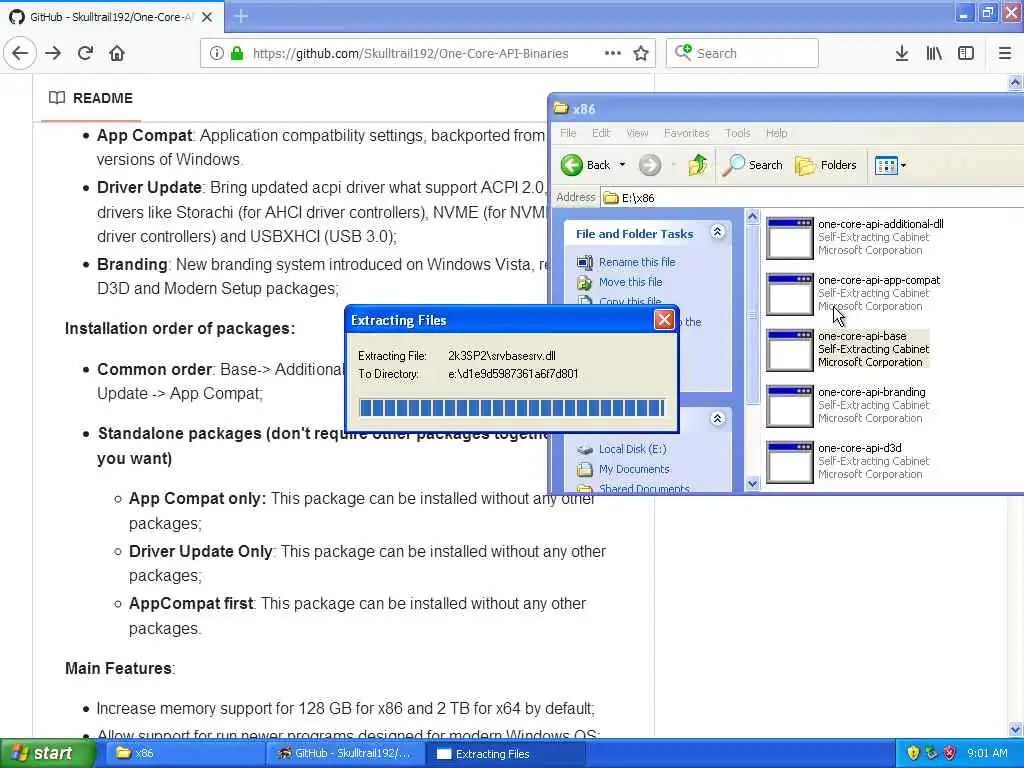Select one-core-api-additional-dll file icon
Viewport: 1024px width, 768px height.
click(x=790, y=238)
